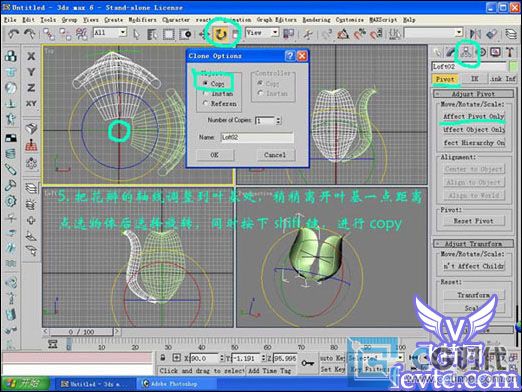
Task: Click the Affect Pivot Only button
Action: pyautogui.click(x=473, y=116)
